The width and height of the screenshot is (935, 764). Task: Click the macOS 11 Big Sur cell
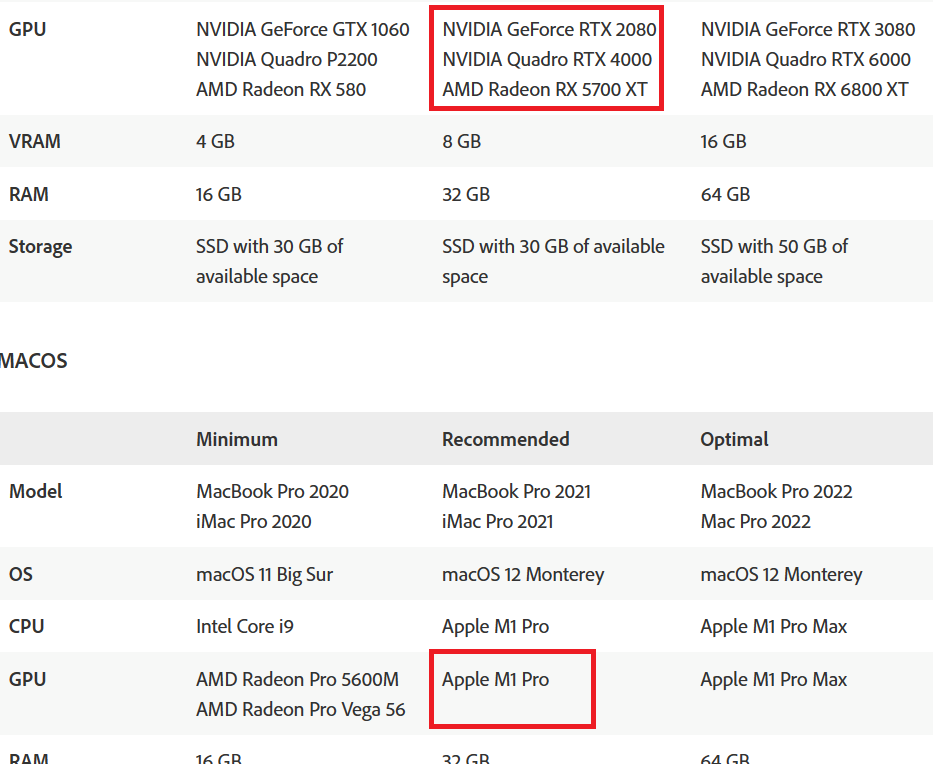(264, 574)
